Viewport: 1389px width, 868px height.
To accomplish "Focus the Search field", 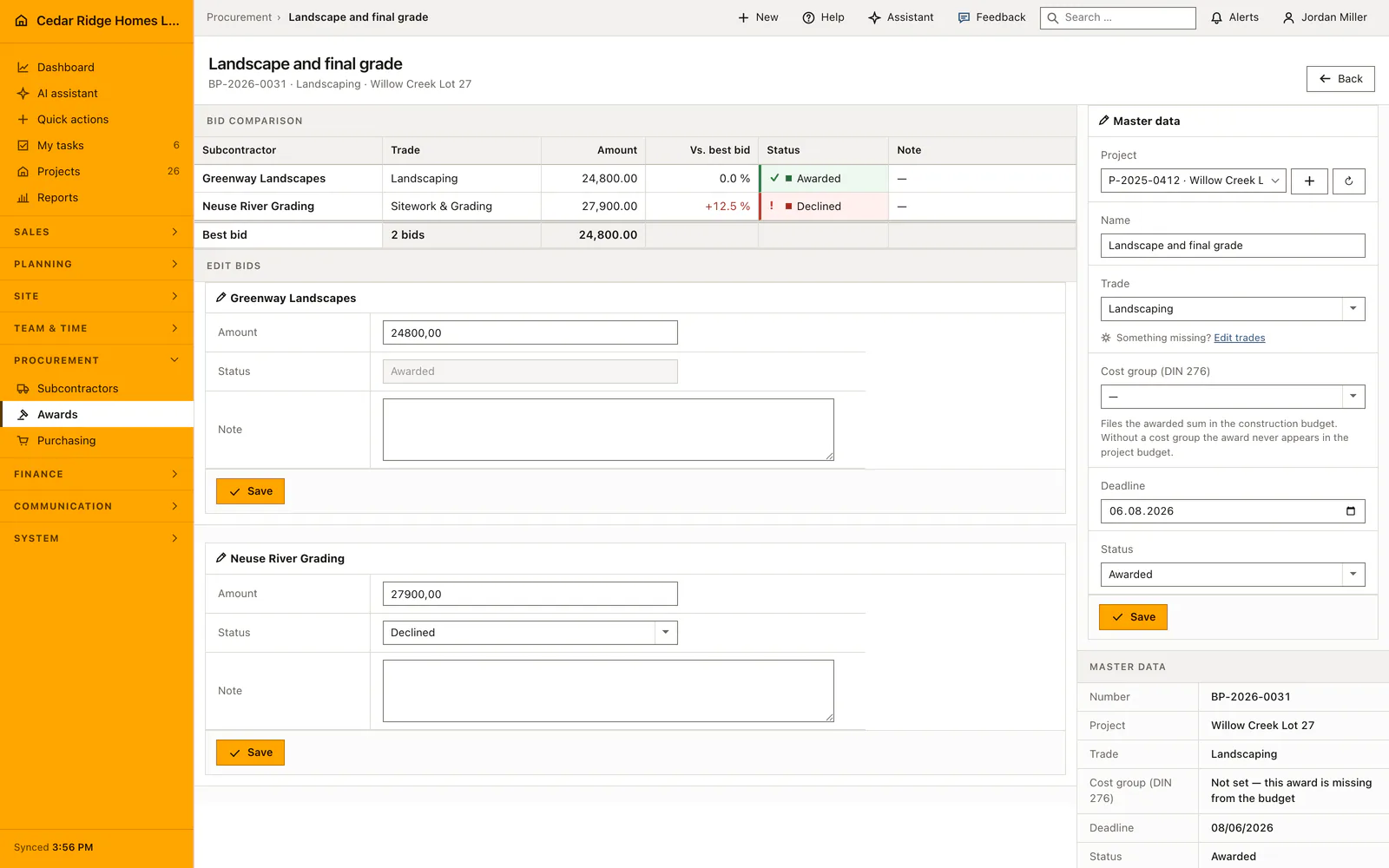I will [x=1118, y=17].
